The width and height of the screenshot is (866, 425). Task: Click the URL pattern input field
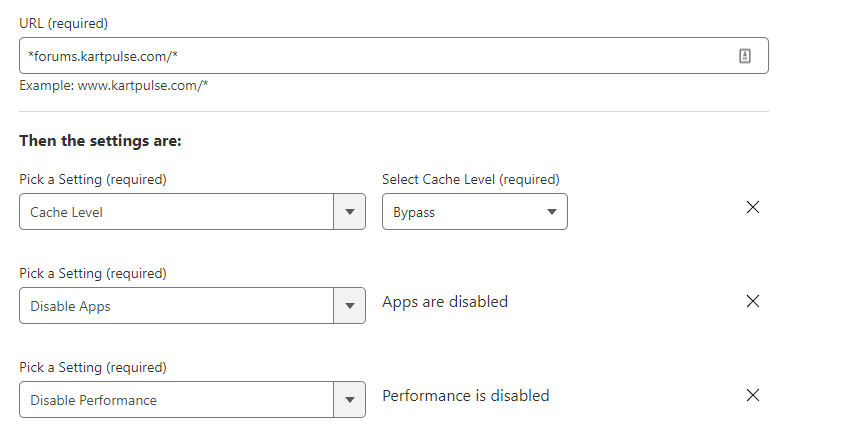tap(393, 56)
